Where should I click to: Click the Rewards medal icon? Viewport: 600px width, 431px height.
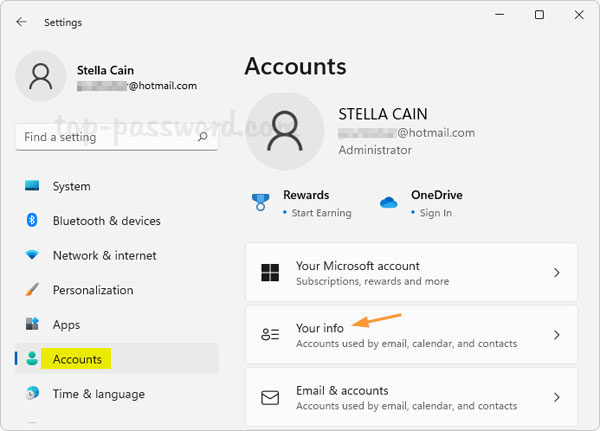pos(260,203)
